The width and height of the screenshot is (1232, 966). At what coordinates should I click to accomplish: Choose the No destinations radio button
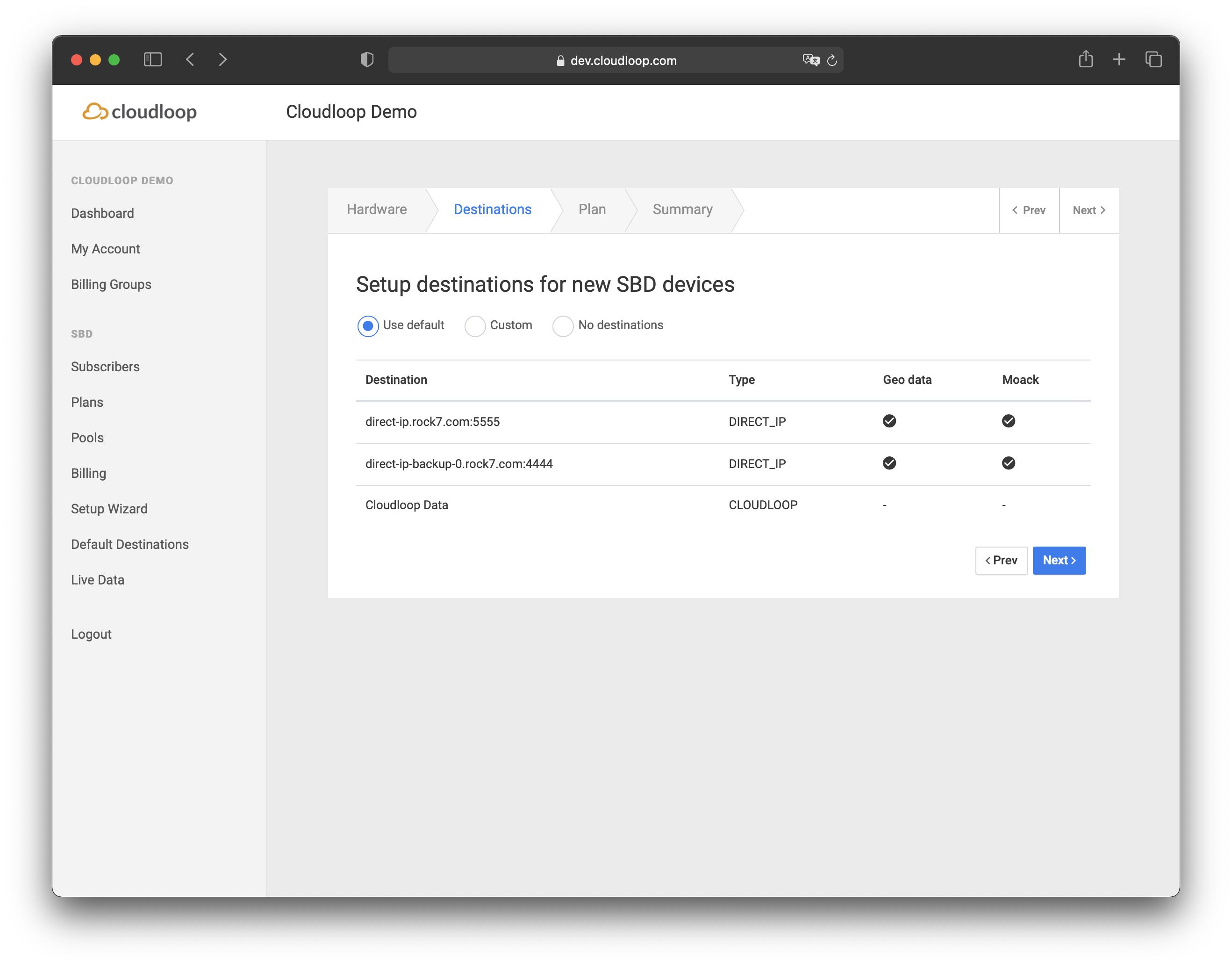point(563,326)
